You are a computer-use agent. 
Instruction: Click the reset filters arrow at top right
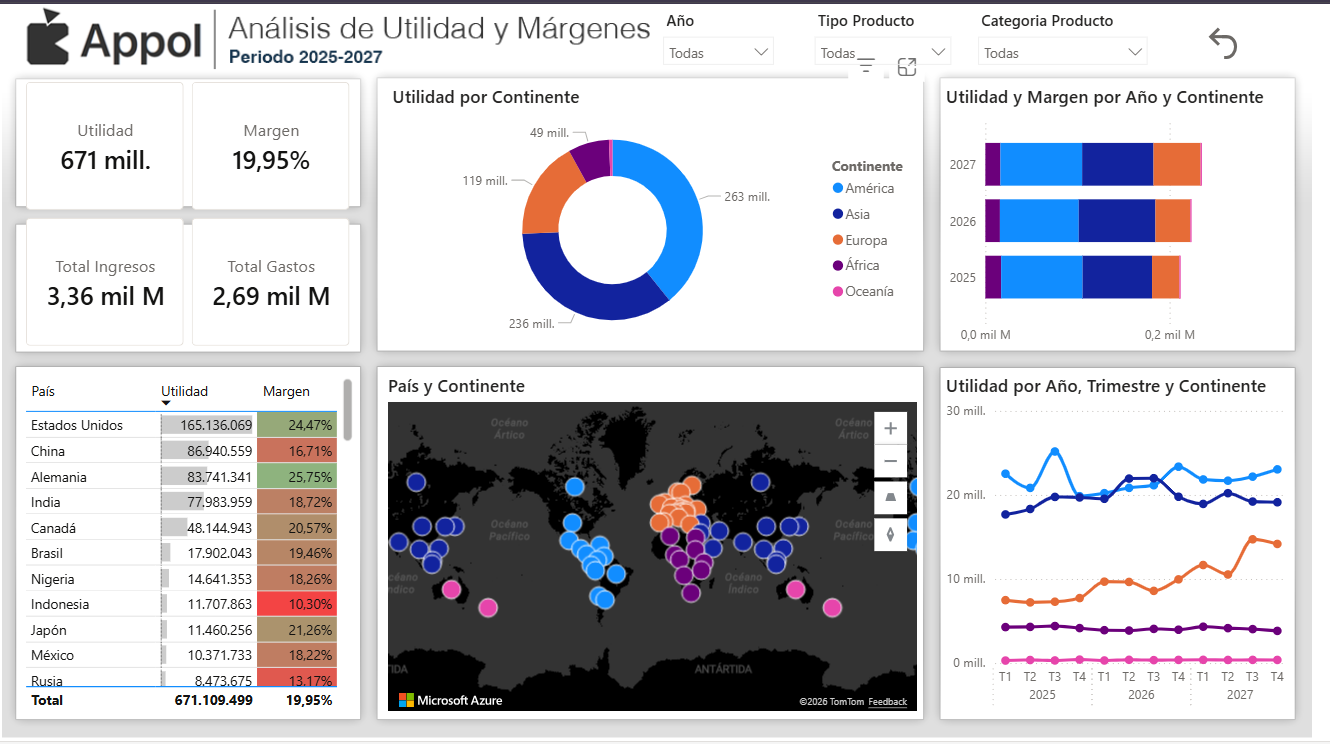pyautogui.click(x=1222, y=44)
